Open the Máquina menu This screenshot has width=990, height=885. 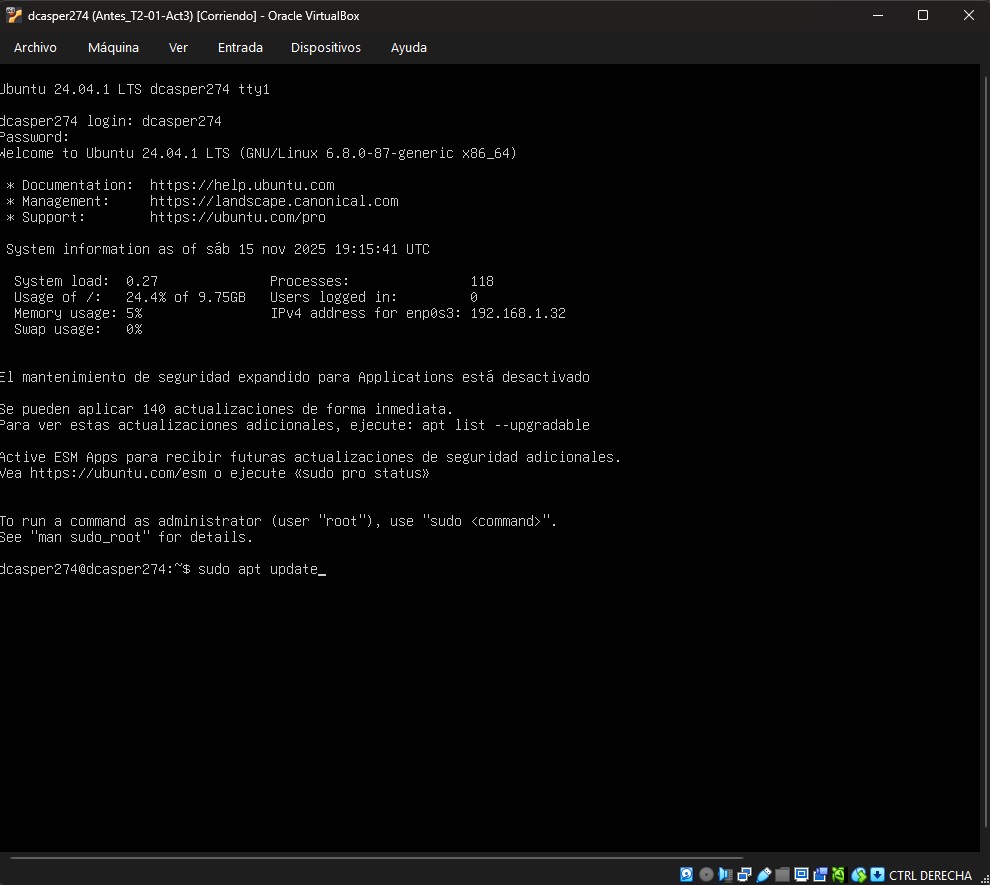(x=113, y=47)
